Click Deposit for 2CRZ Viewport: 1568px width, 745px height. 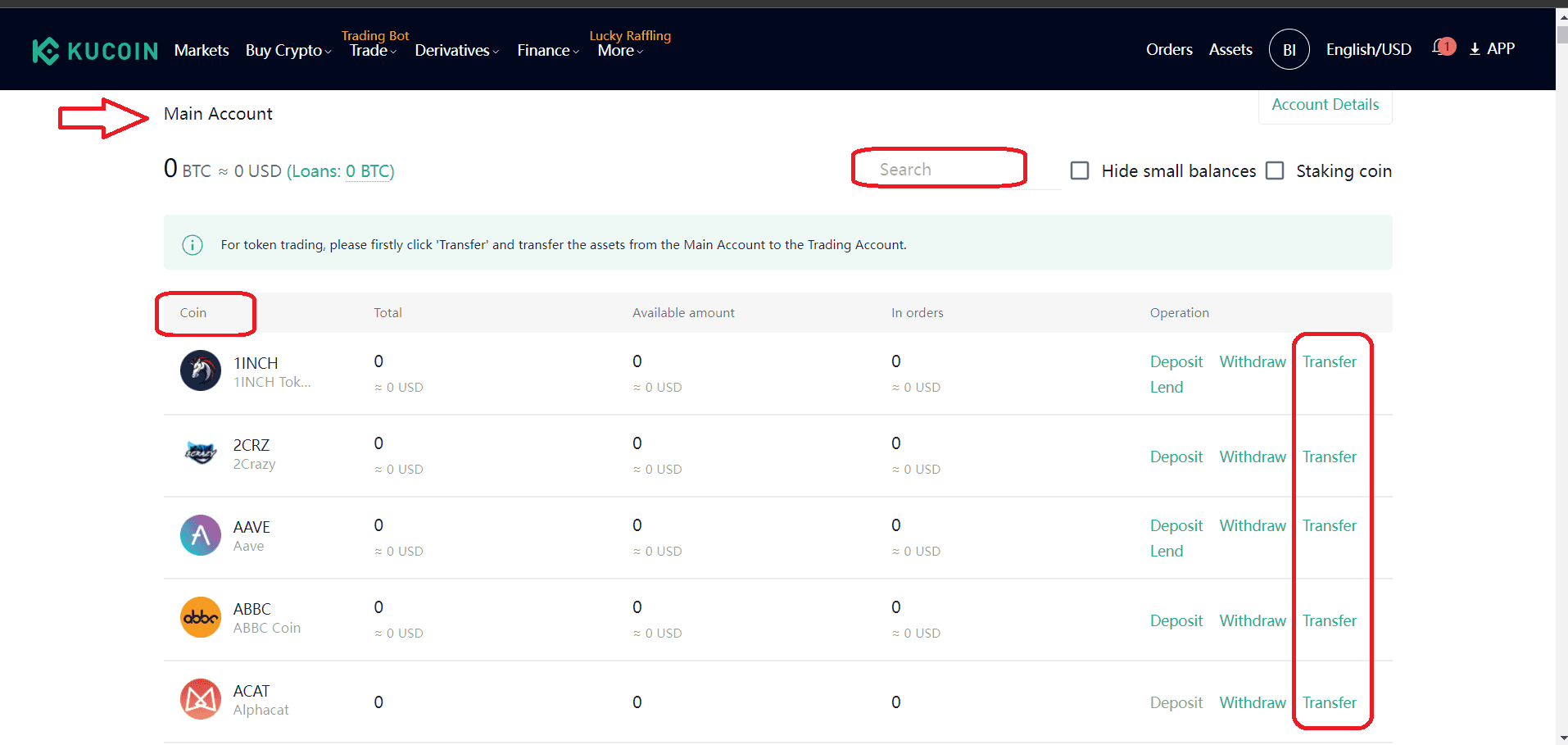click(1176, 457)
